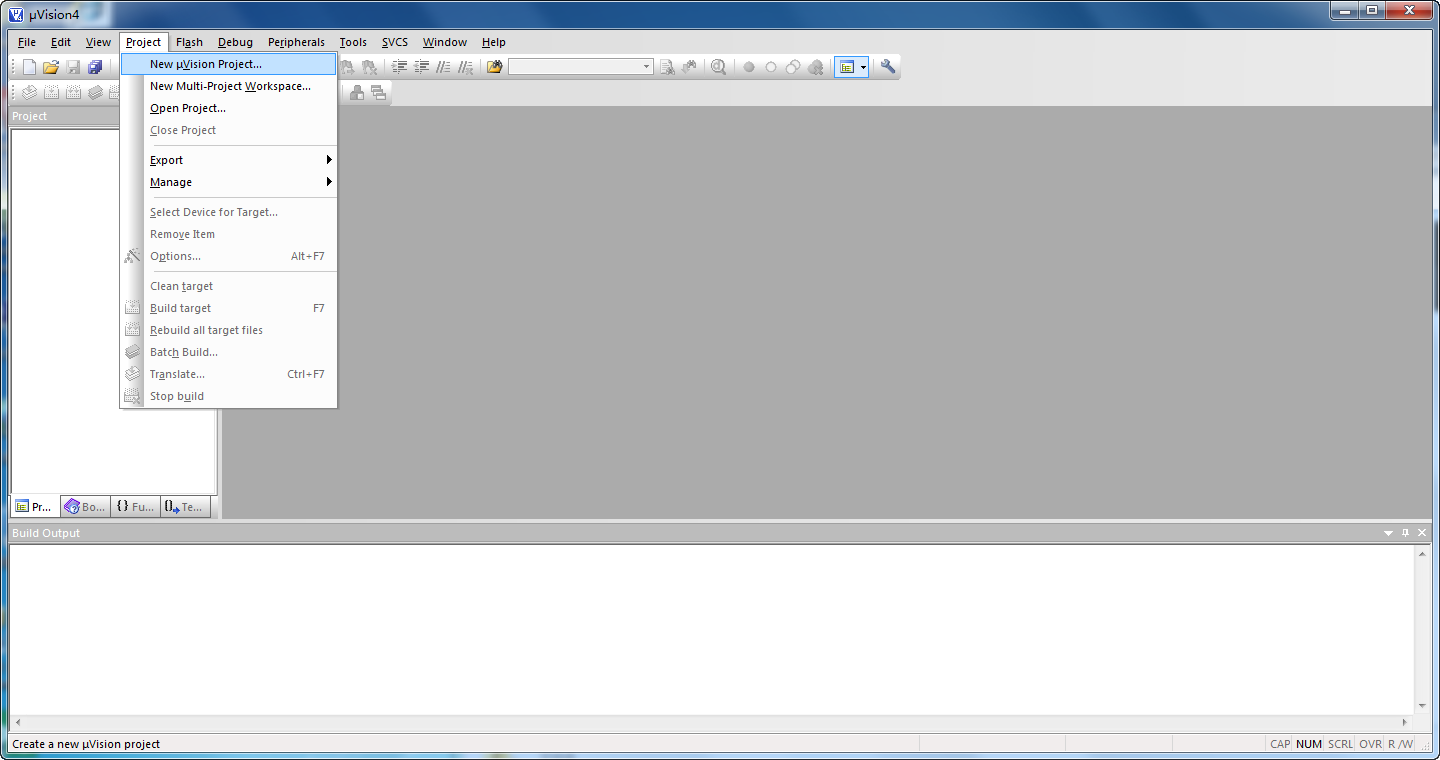Open the Tools menu
Screen dimensions: 1440x760
click(x=353, y=42)
